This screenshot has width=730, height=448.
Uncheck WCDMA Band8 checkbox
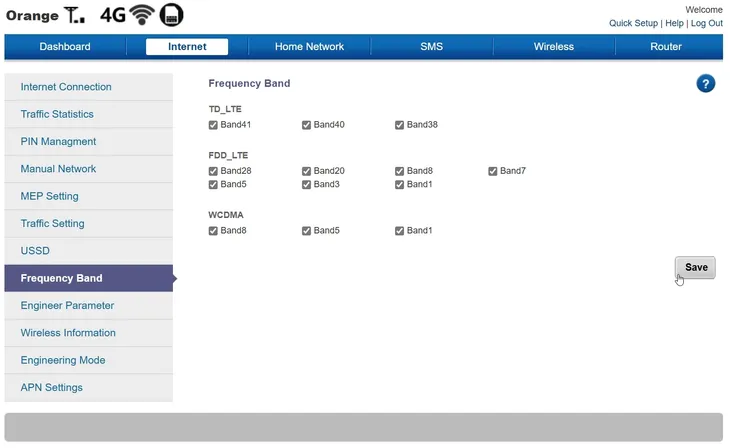(213, 231)
